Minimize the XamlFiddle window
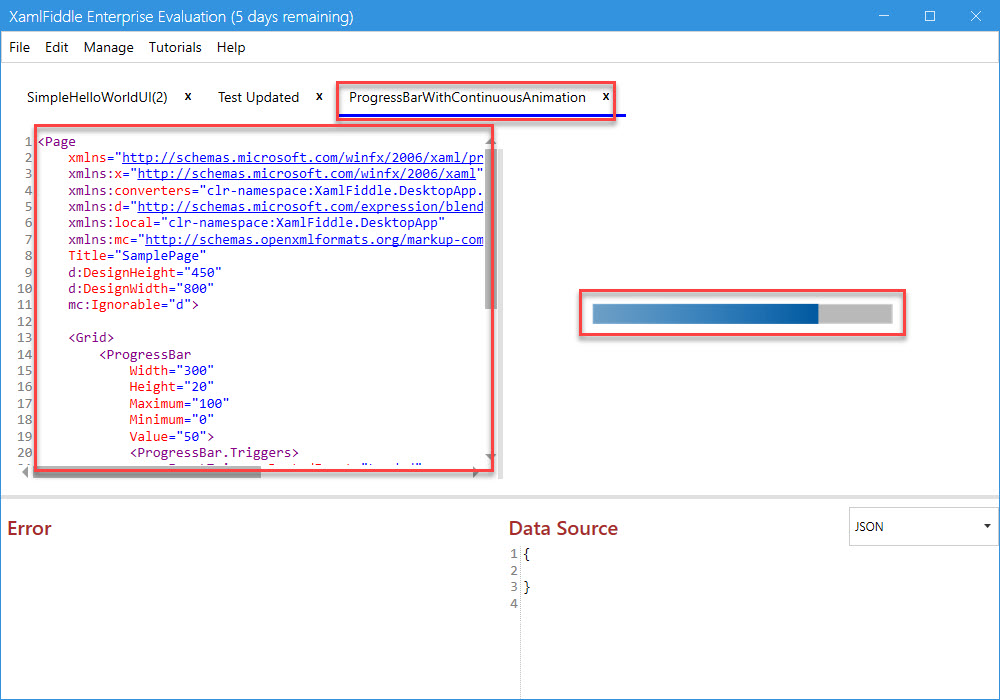This screenshot has height=700, width=1000. pos(884,16)
